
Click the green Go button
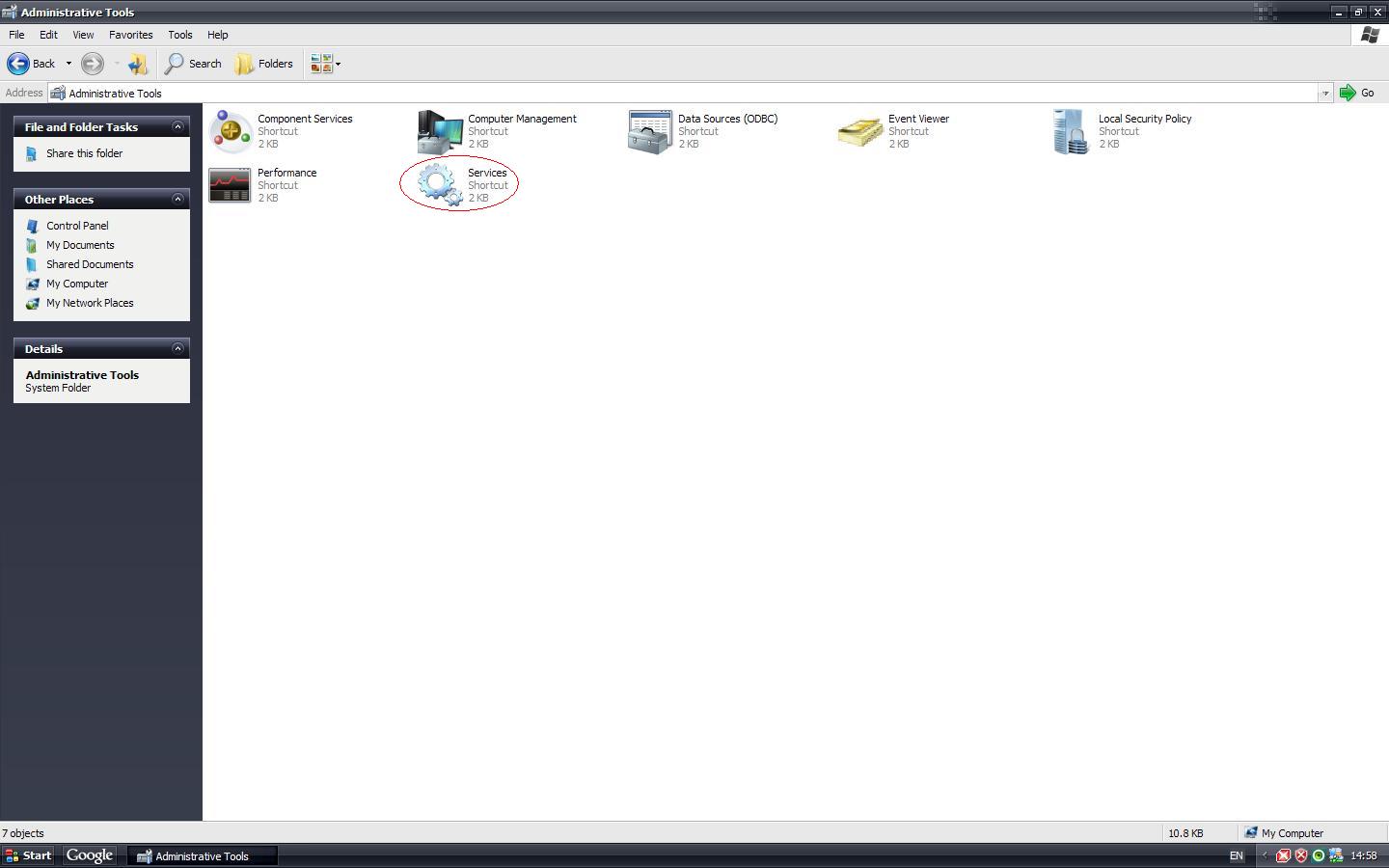tap(1357, 93)
